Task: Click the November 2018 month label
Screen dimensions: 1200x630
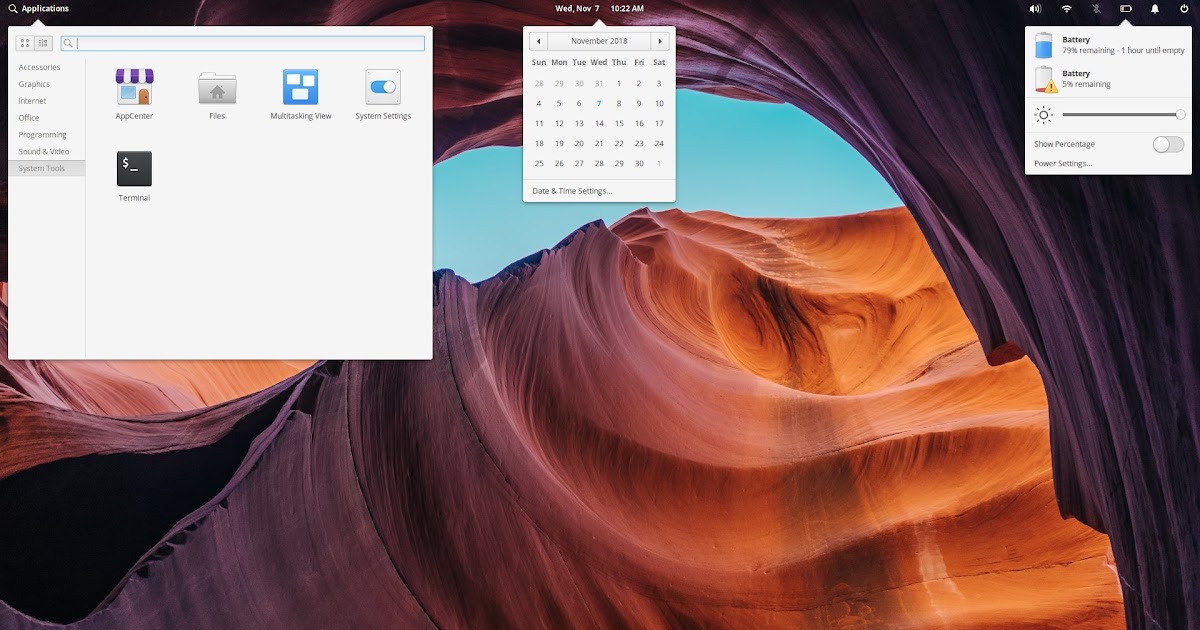Action: [x=599, y=41]
